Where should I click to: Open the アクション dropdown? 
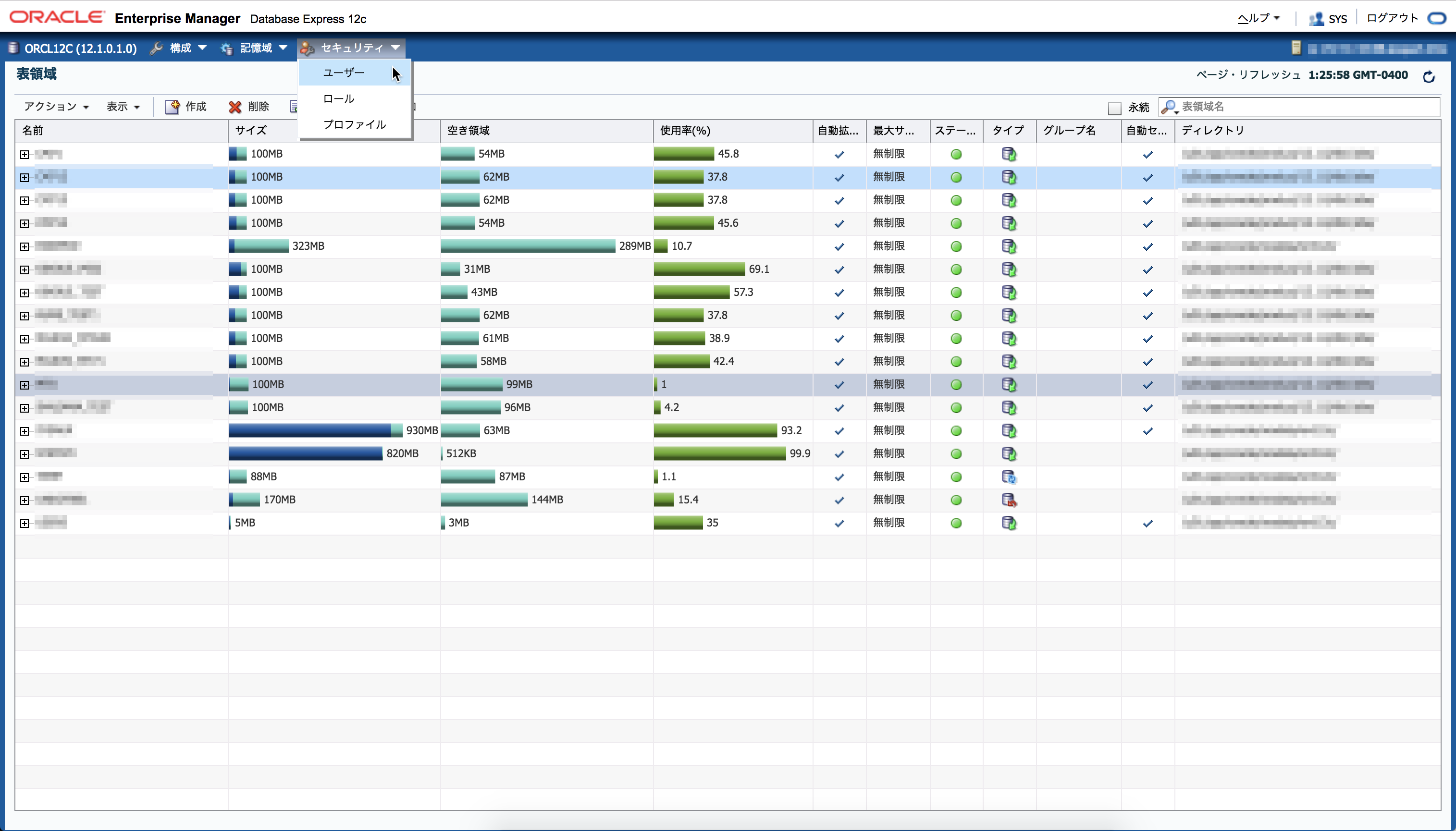[57, 107]
